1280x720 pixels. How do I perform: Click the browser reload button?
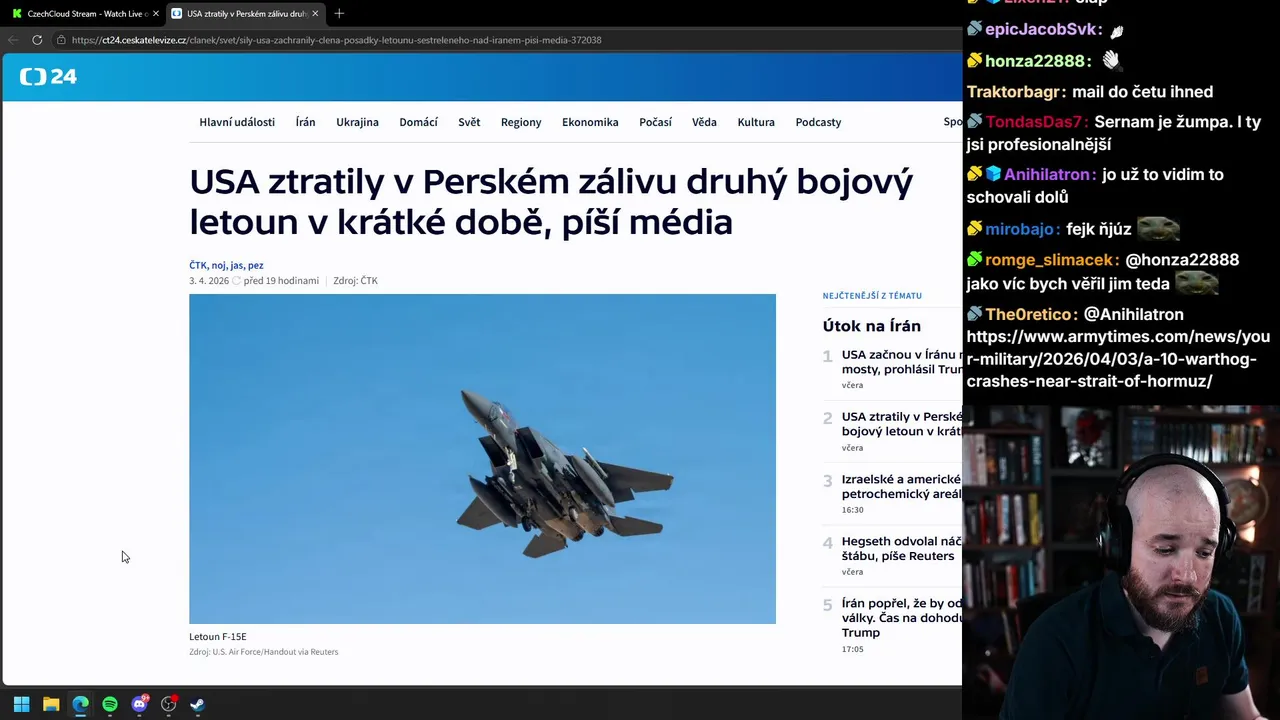point(37,40)
